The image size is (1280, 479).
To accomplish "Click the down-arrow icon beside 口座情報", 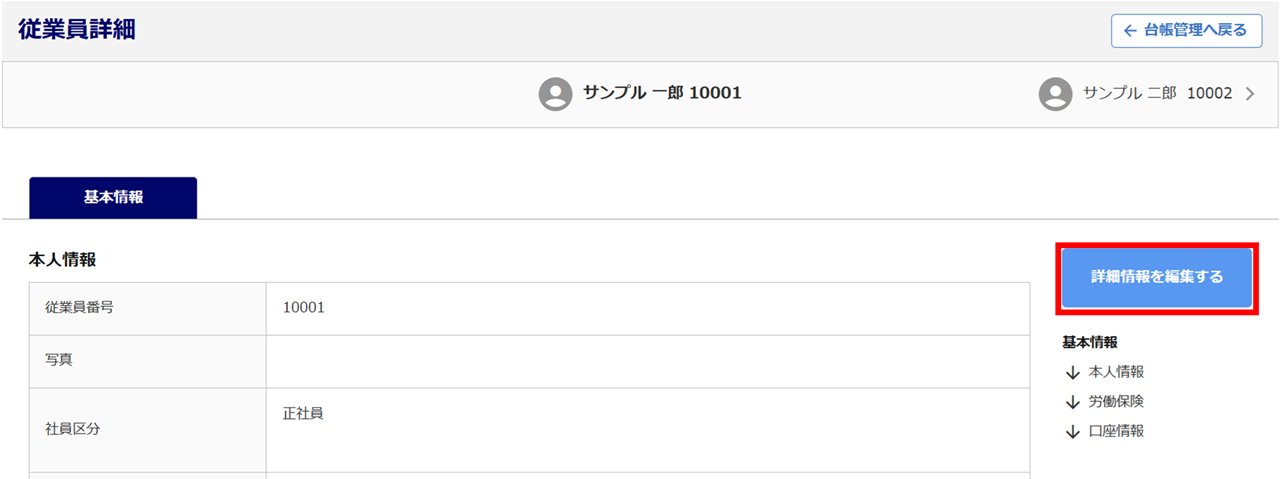I will (1073, 432).
